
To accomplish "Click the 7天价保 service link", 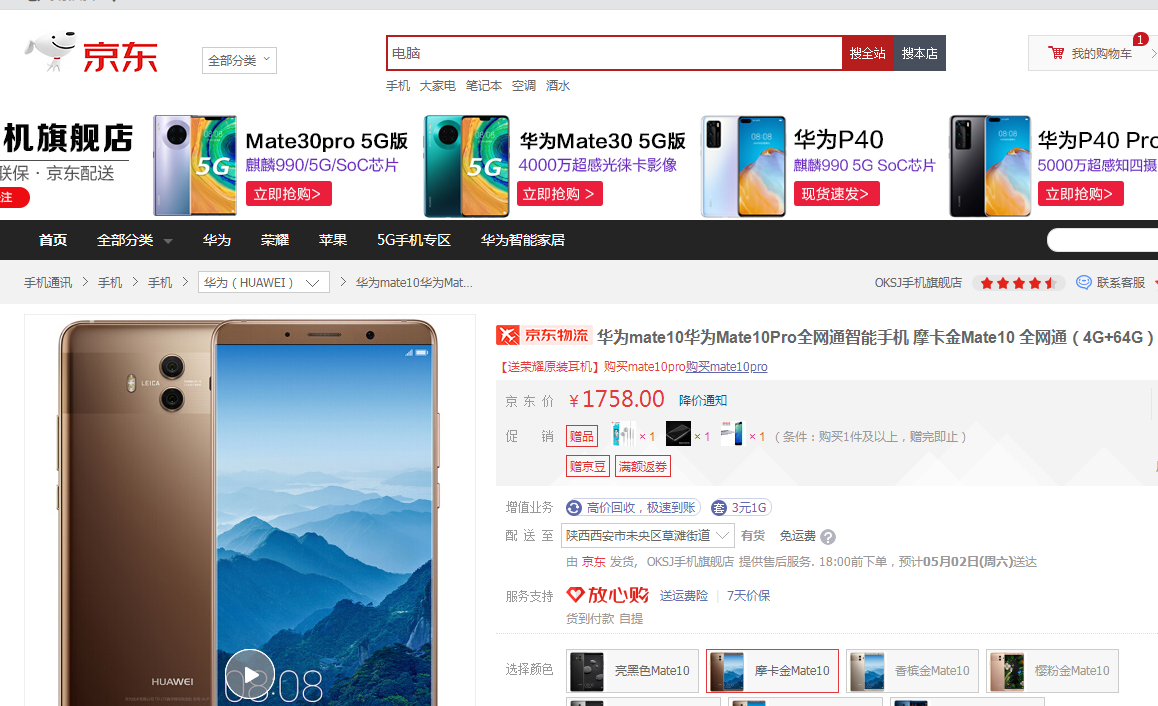I will (749, 595).
